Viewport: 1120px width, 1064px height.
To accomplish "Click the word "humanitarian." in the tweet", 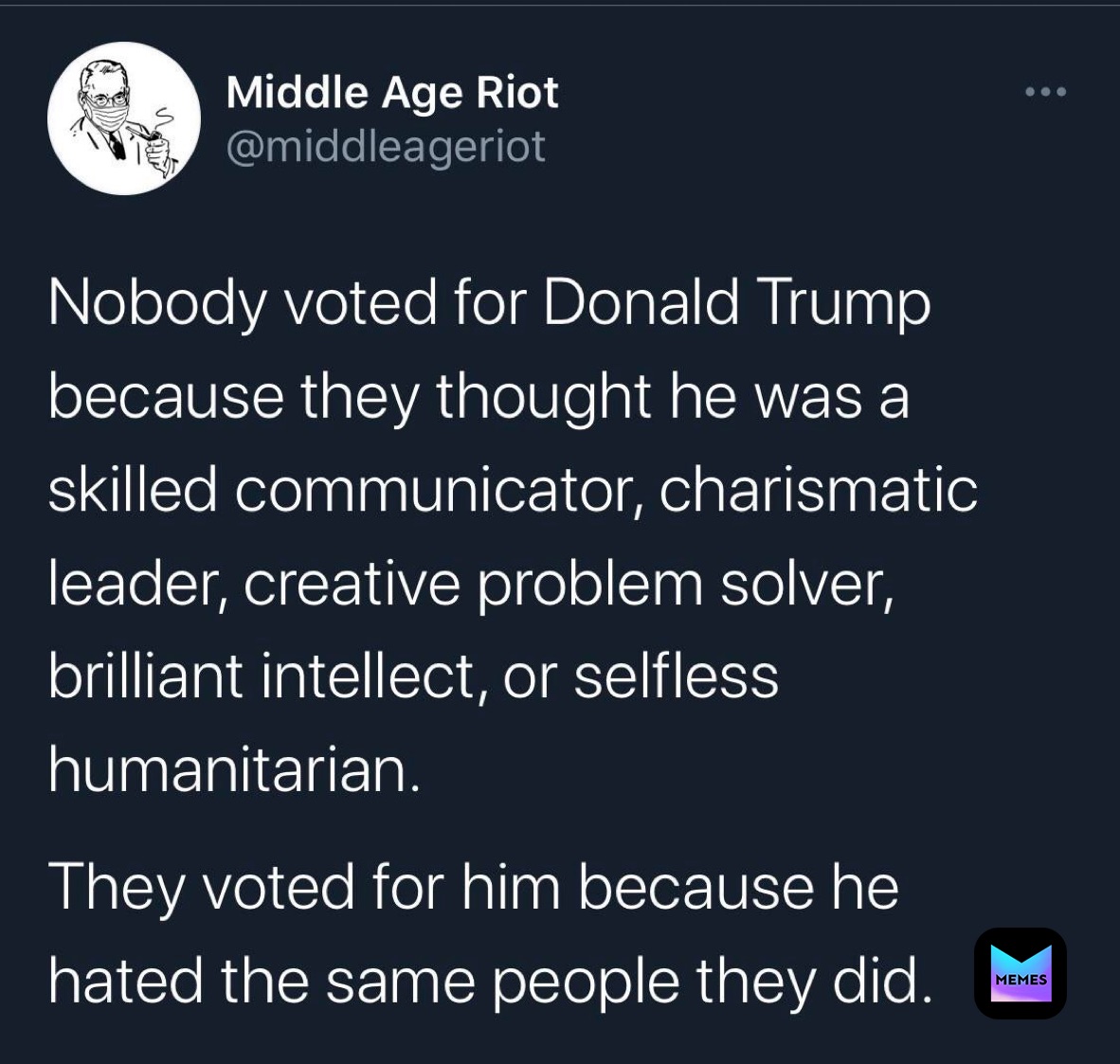I will (233, 770).
